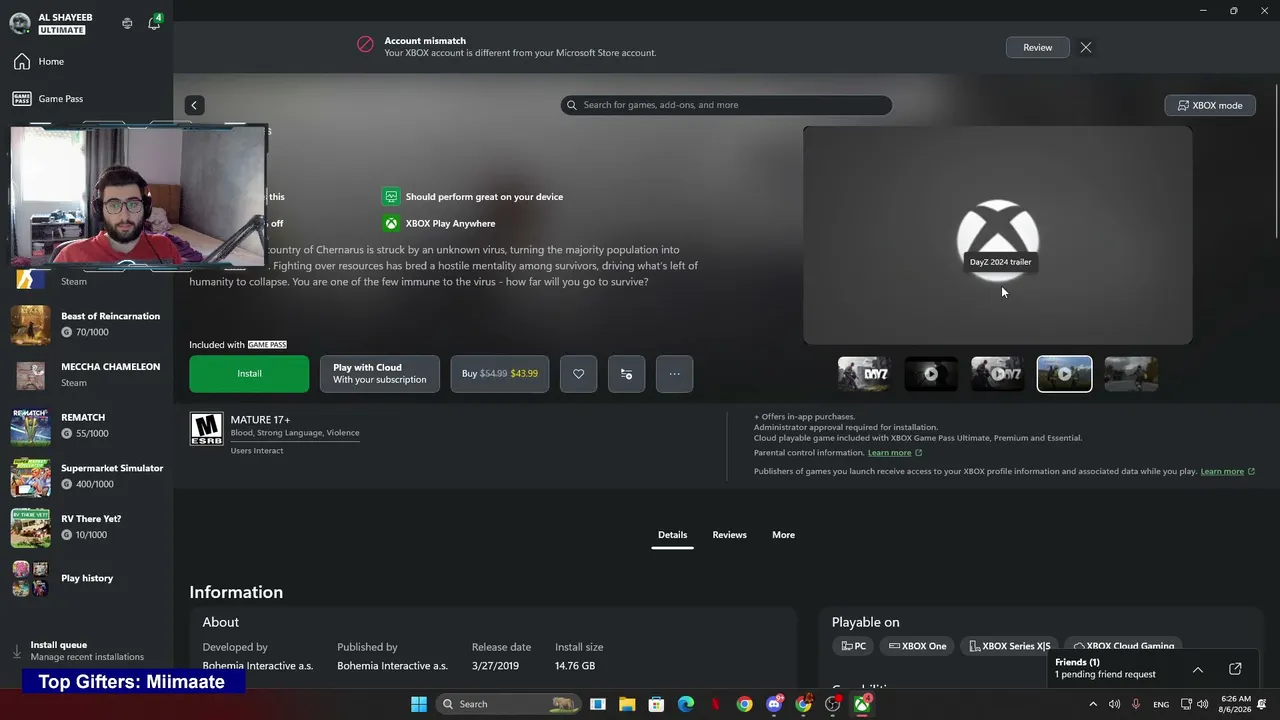Open RV There Yet? in sidebar
This screenshot has height=720, width=1280.
pyautogui.click(x=87, y=527)
